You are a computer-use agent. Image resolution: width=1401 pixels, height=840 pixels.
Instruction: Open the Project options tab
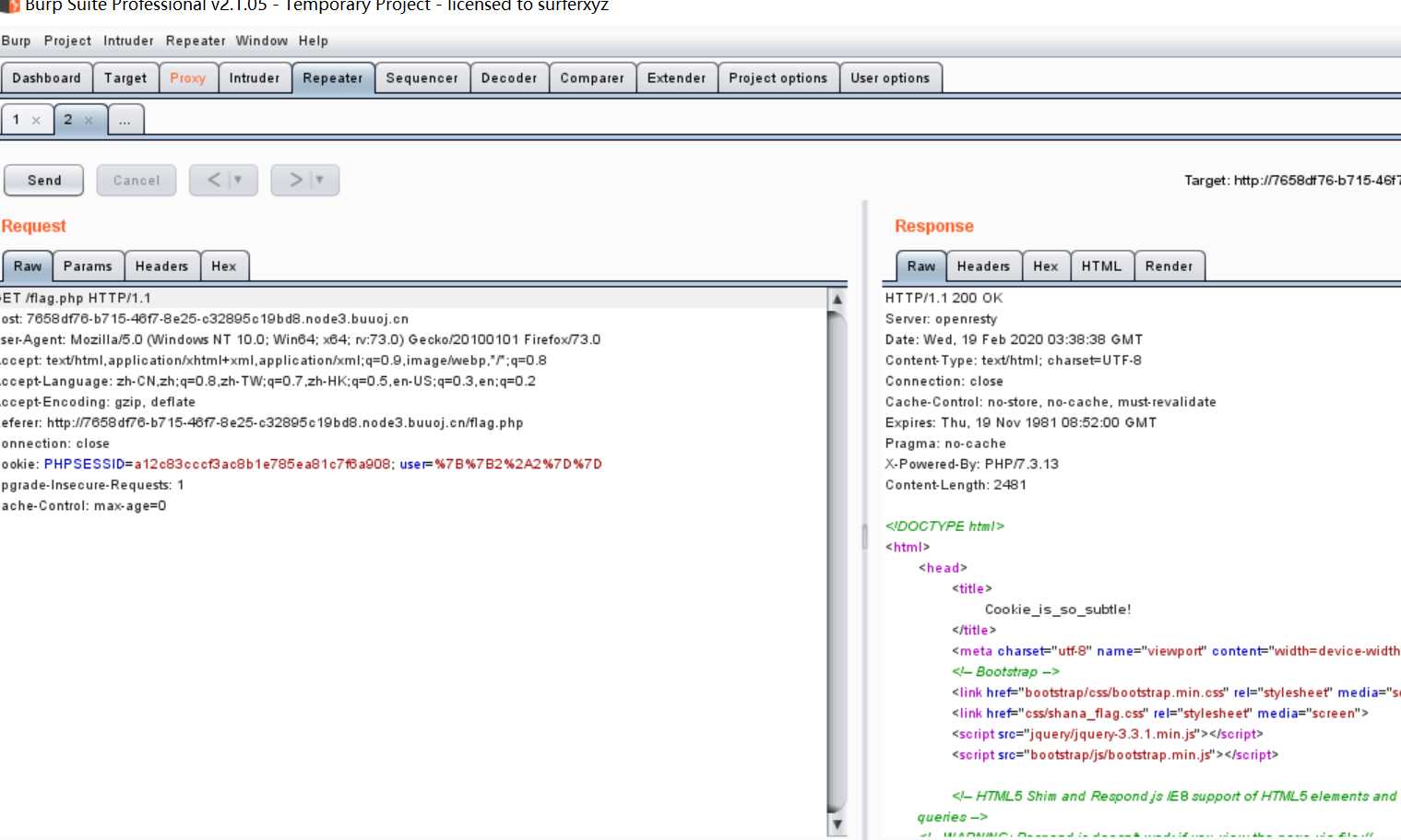[778, 78]
